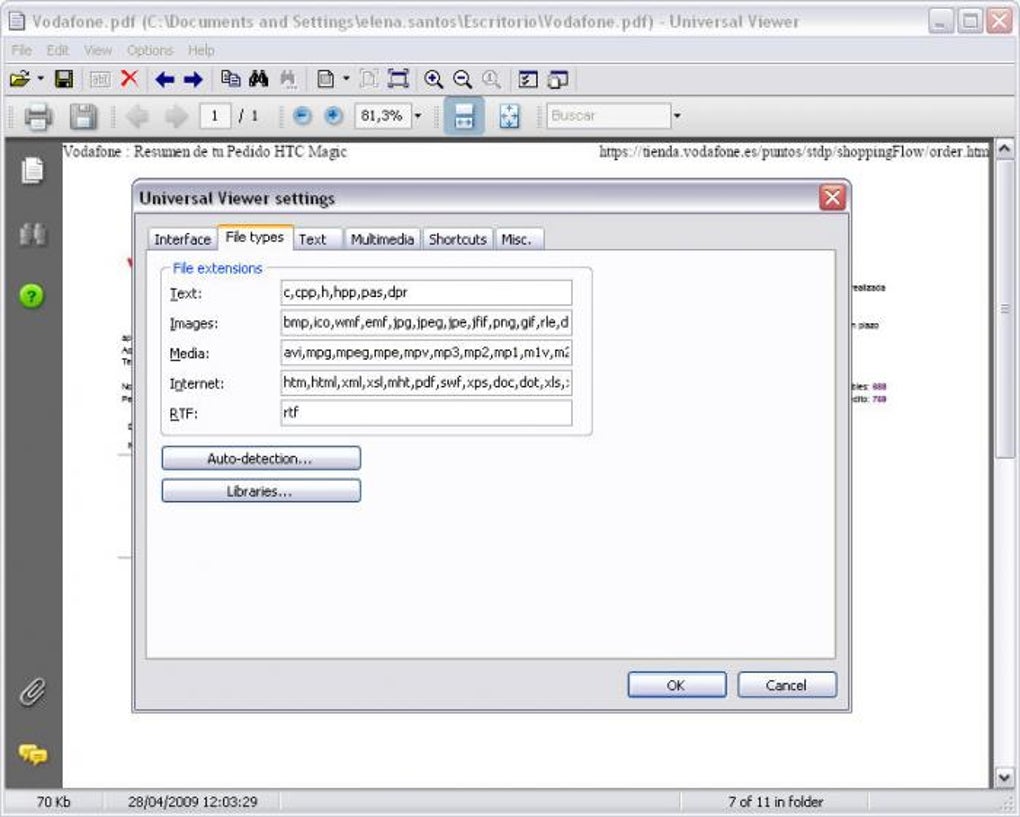Click the document vertical scrollbar up arrow
1020x817 pixels.
1004,150
